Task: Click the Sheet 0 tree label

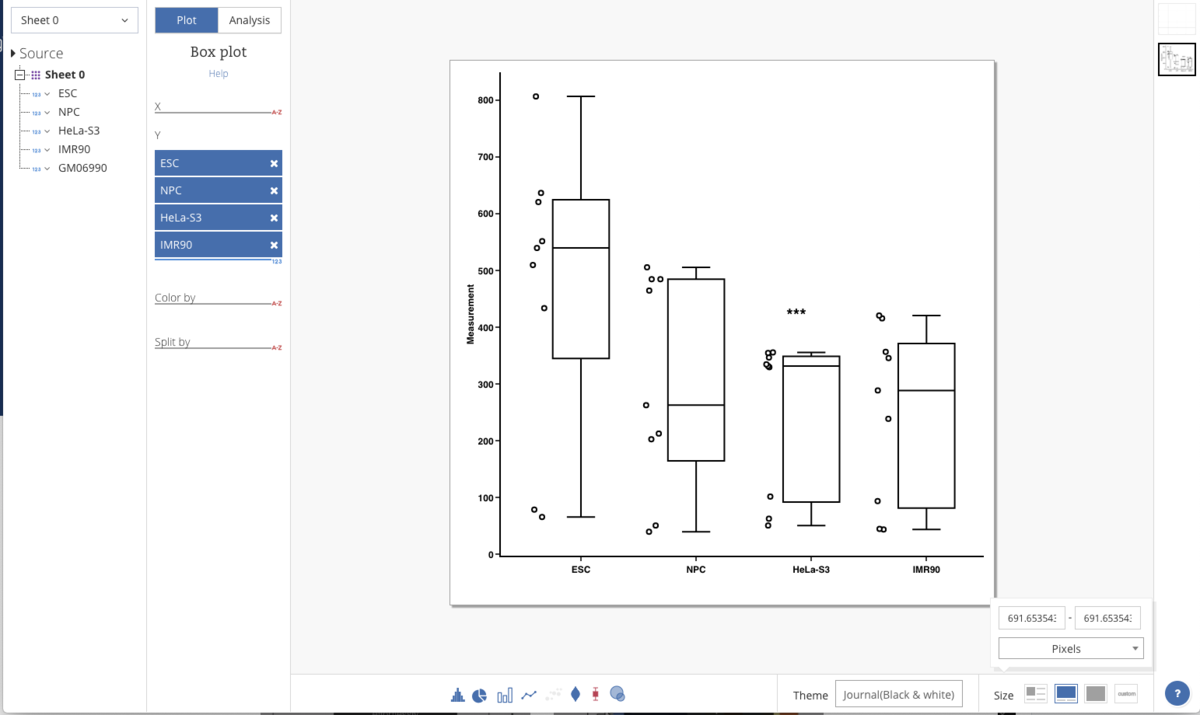Action: 65,75
